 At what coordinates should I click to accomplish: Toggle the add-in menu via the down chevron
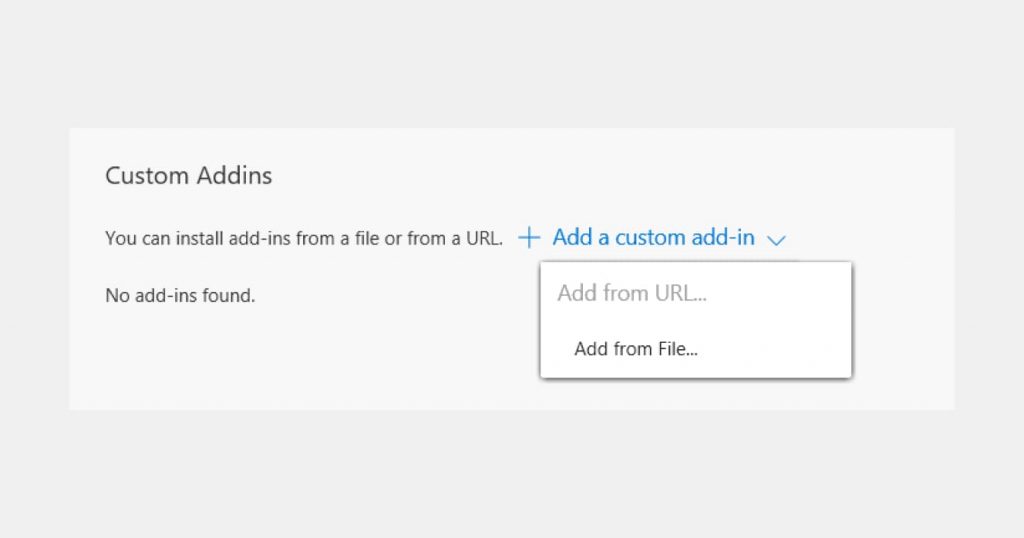pos(777,239)
